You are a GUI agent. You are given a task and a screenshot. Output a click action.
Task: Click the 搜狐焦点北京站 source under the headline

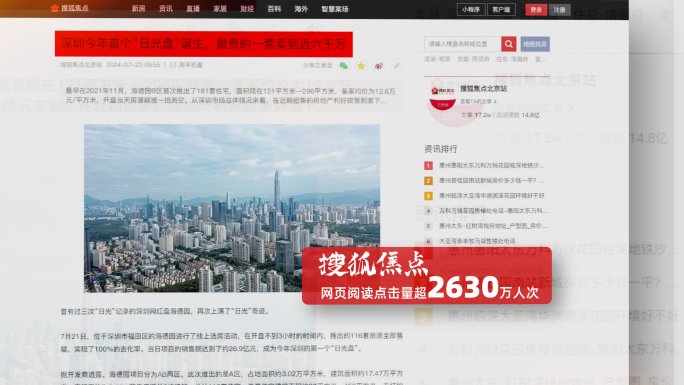(81, 65)
